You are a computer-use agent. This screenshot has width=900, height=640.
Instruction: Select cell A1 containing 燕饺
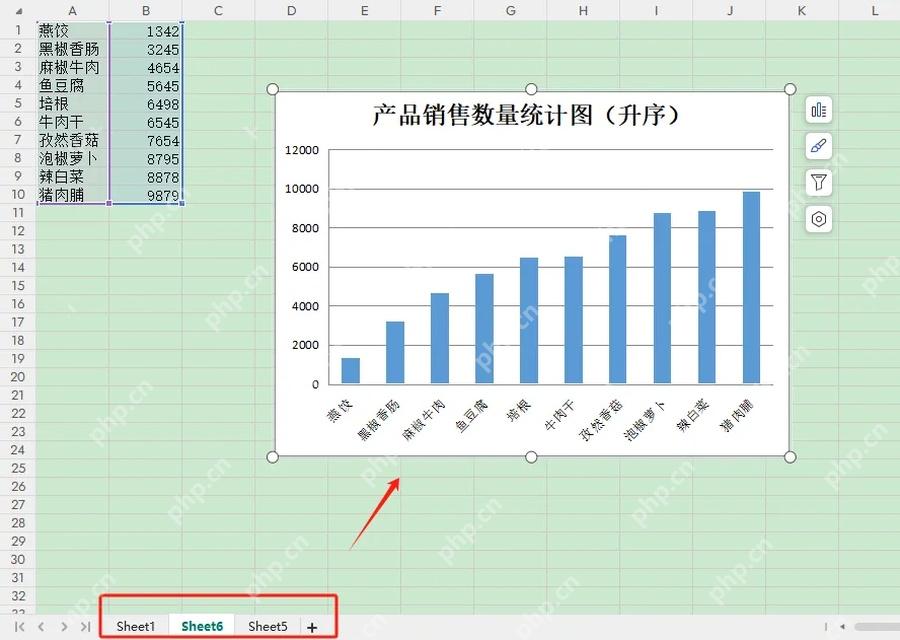(x=72, y=30)
